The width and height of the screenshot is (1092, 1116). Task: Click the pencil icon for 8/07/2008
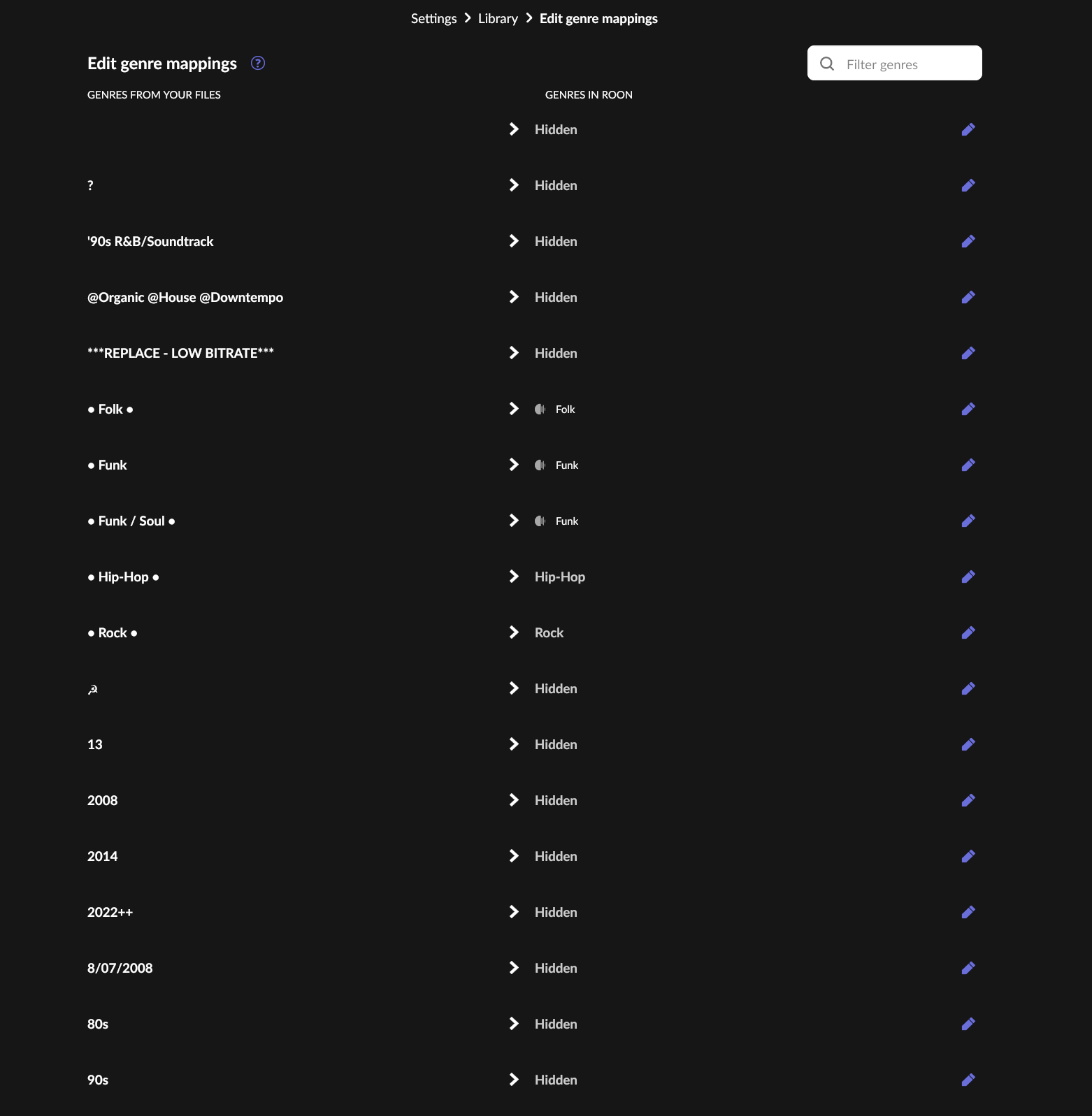point(968,969)
